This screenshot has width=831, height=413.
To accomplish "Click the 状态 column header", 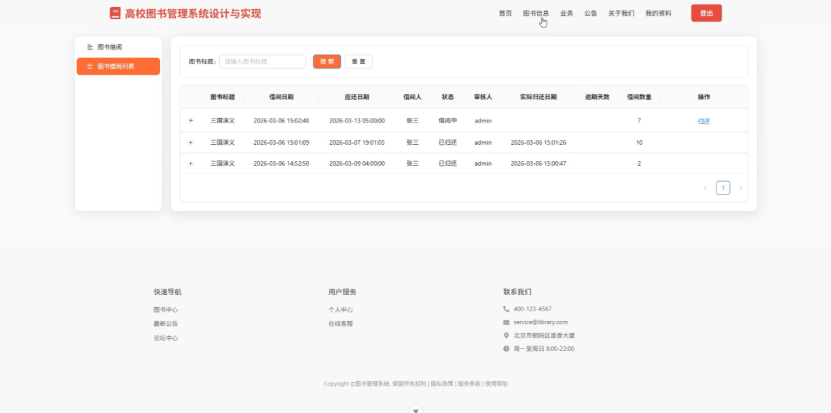I will (448, 97).
